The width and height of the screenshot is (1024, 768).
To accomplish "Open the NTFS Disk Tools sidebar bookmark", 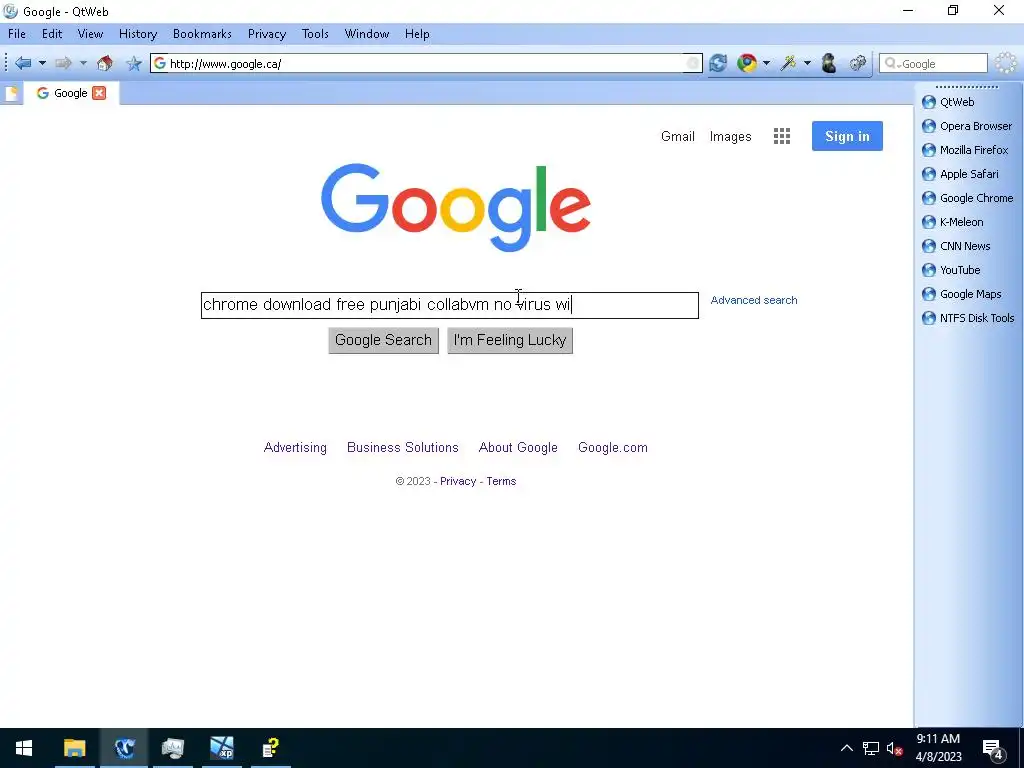I will pyautogui.click(x=968, y=318).
